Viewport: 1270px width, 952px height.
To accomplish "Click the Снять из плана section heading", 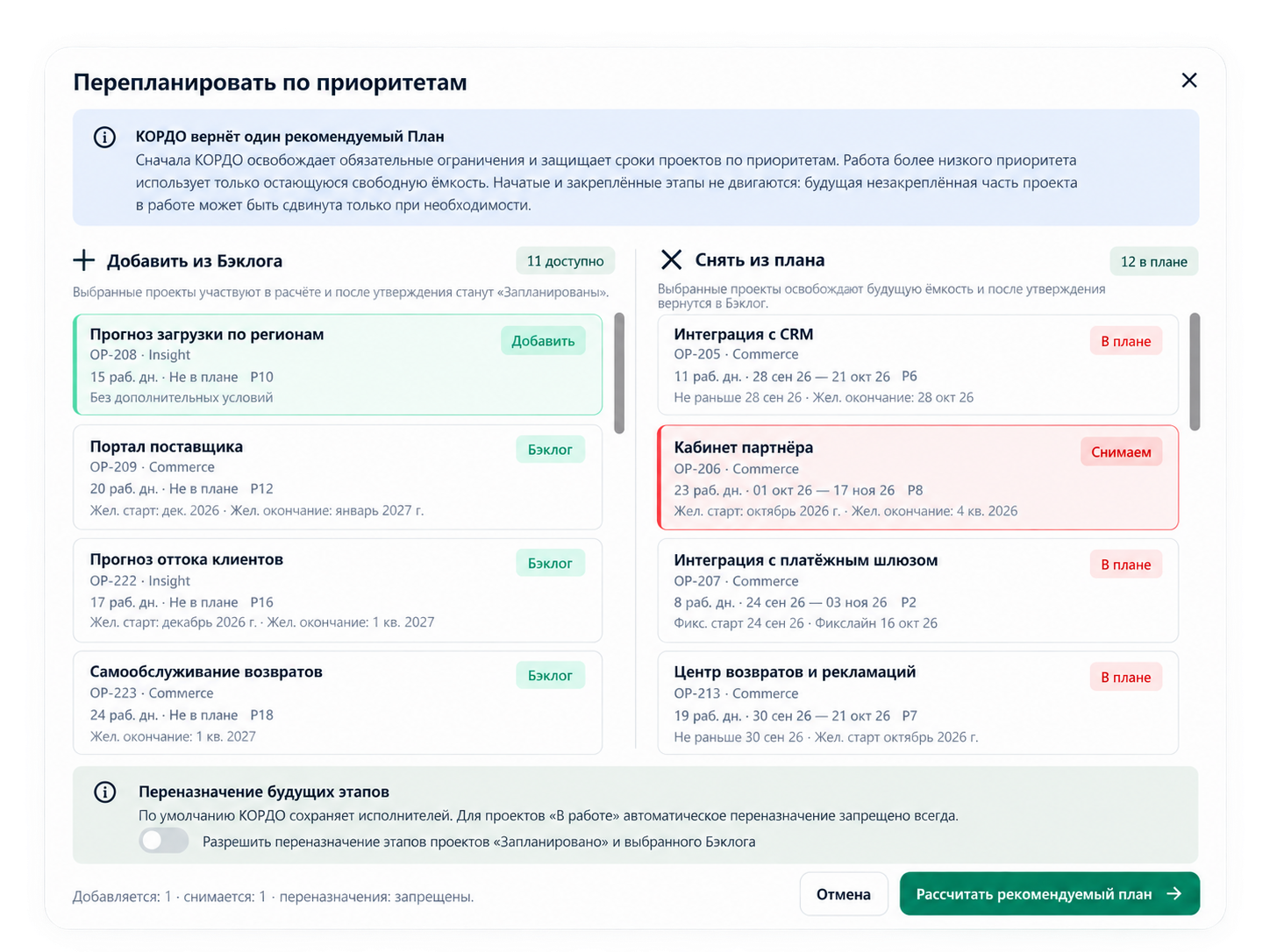I will 760,260.
